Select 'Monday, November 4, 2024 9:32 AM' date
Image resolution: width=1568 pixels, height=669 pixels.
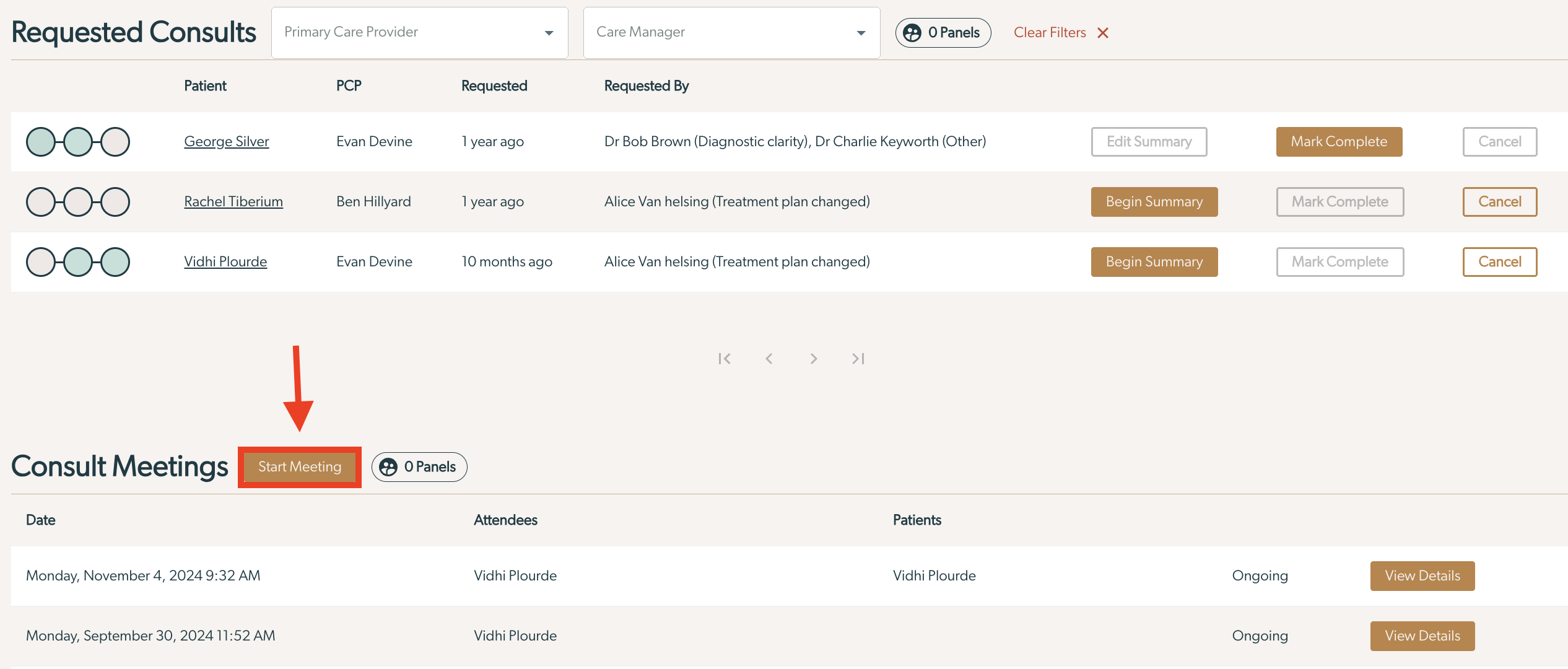143,576
